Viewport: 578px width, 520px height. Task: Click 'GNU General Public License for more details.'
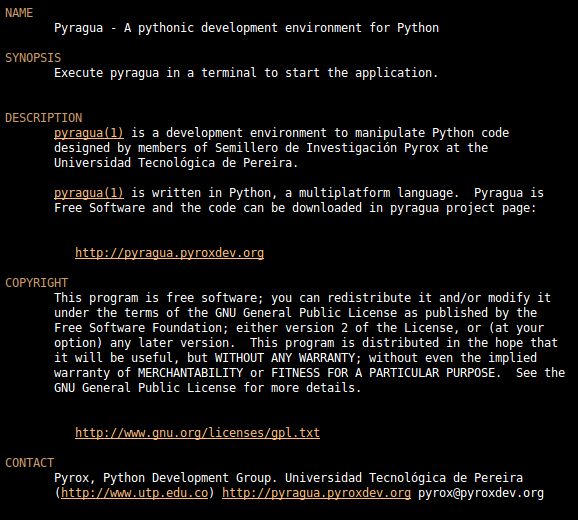pyautogui.click(x=207, y=388)
